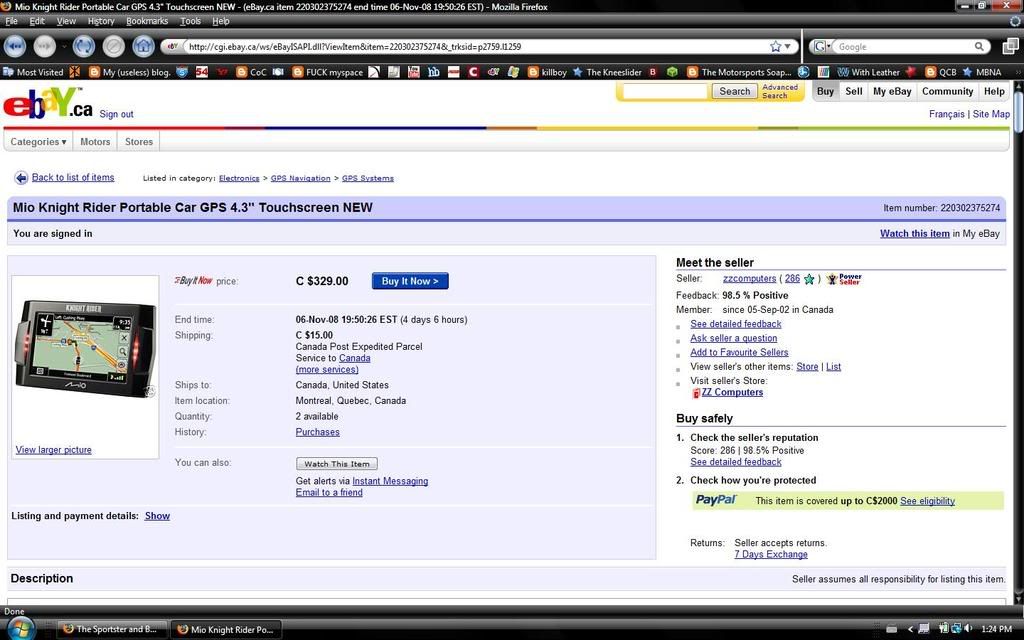Click the Mio GPS product thumbnail
1024x640 pixels.
[86, 349]
